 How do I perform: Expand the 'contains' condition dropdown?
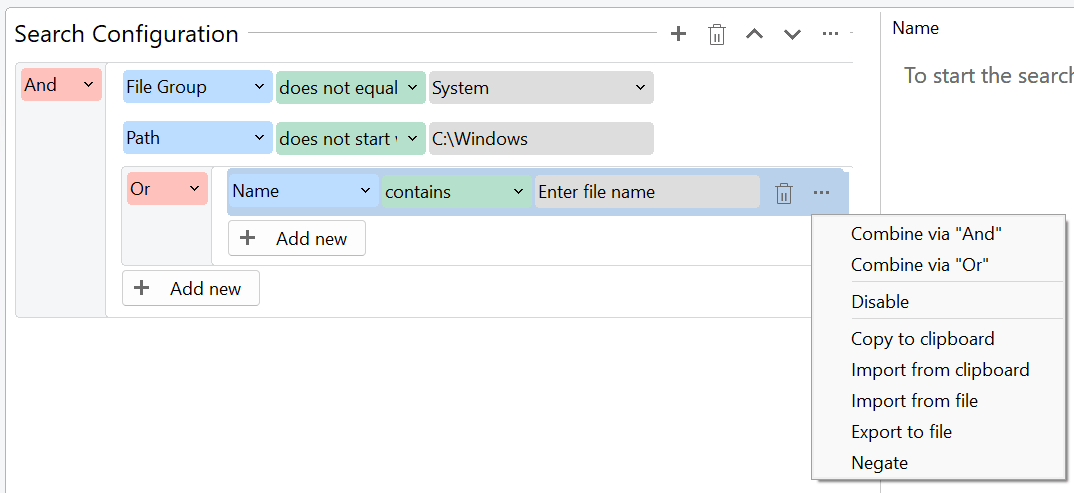click(456, 192)
